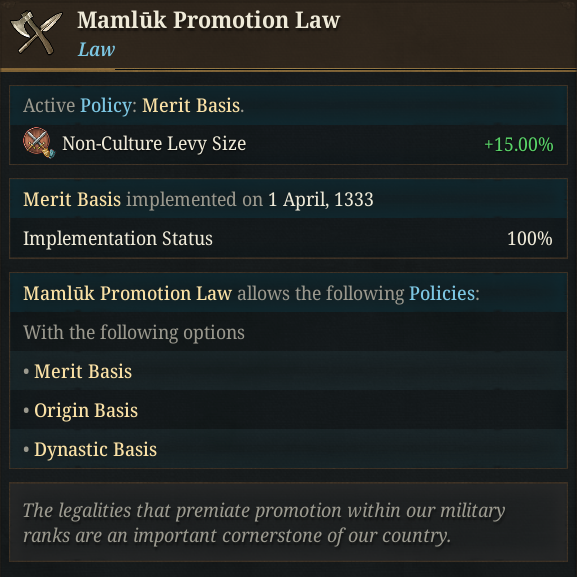This screenshot has width=577, height=577.
Task: Click the gold Mamlūk Promotion Law policies header
Action: click(127, 293)
